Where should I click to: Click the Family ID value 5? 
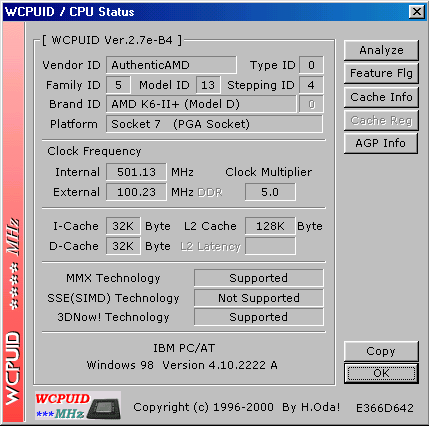tap(118, 85)
